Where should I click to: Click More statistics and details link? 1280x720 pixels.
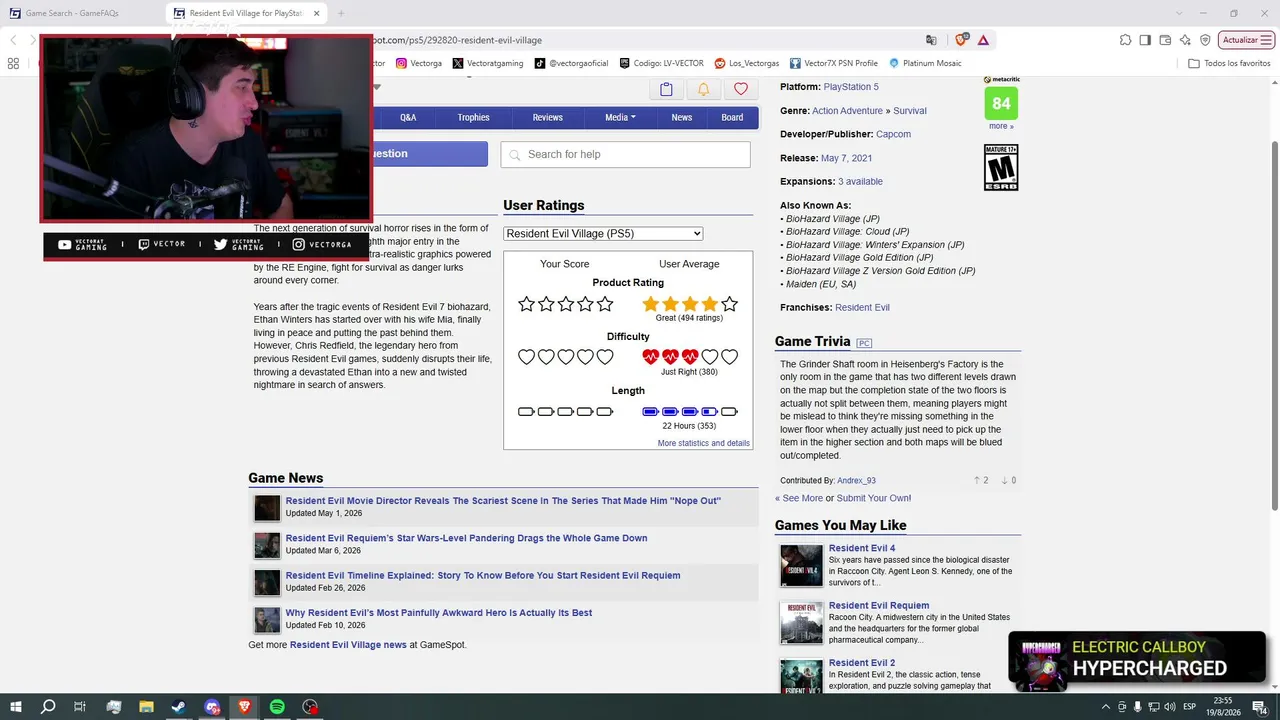(703, 443)
